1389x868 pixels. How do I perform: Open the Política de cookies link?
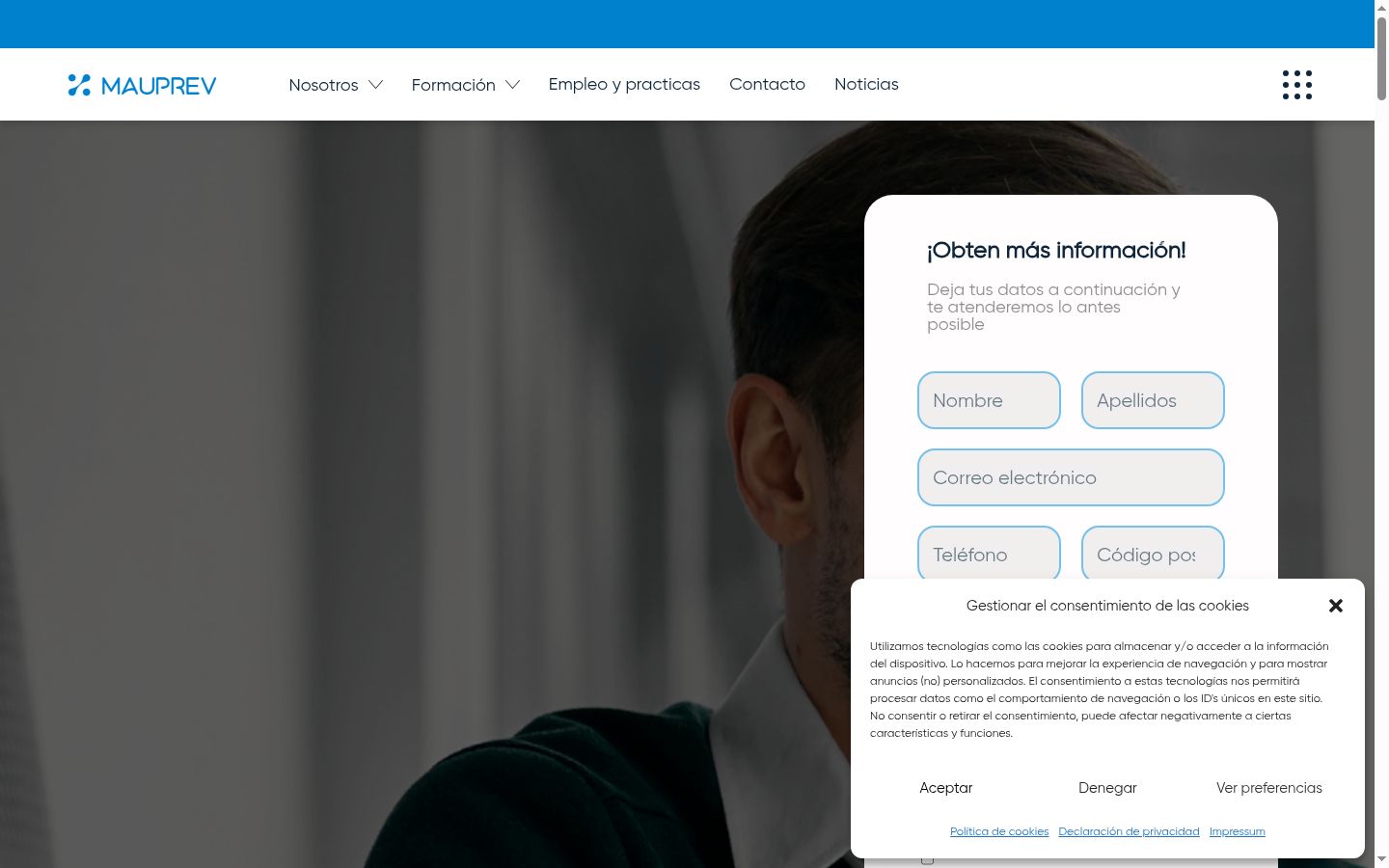(999, 831)
